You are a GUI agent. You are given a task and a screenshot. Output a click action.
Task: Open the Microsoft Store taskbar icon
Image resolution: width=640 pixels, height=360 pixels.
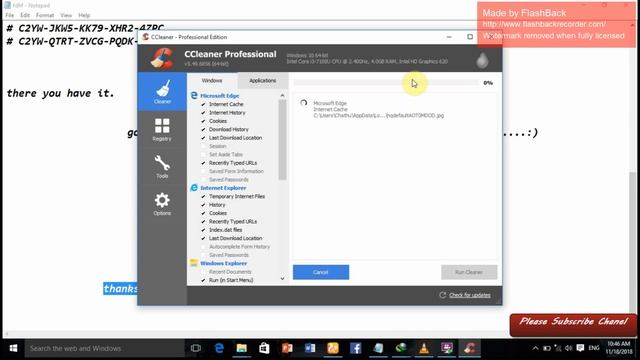[x=264, y=348]
